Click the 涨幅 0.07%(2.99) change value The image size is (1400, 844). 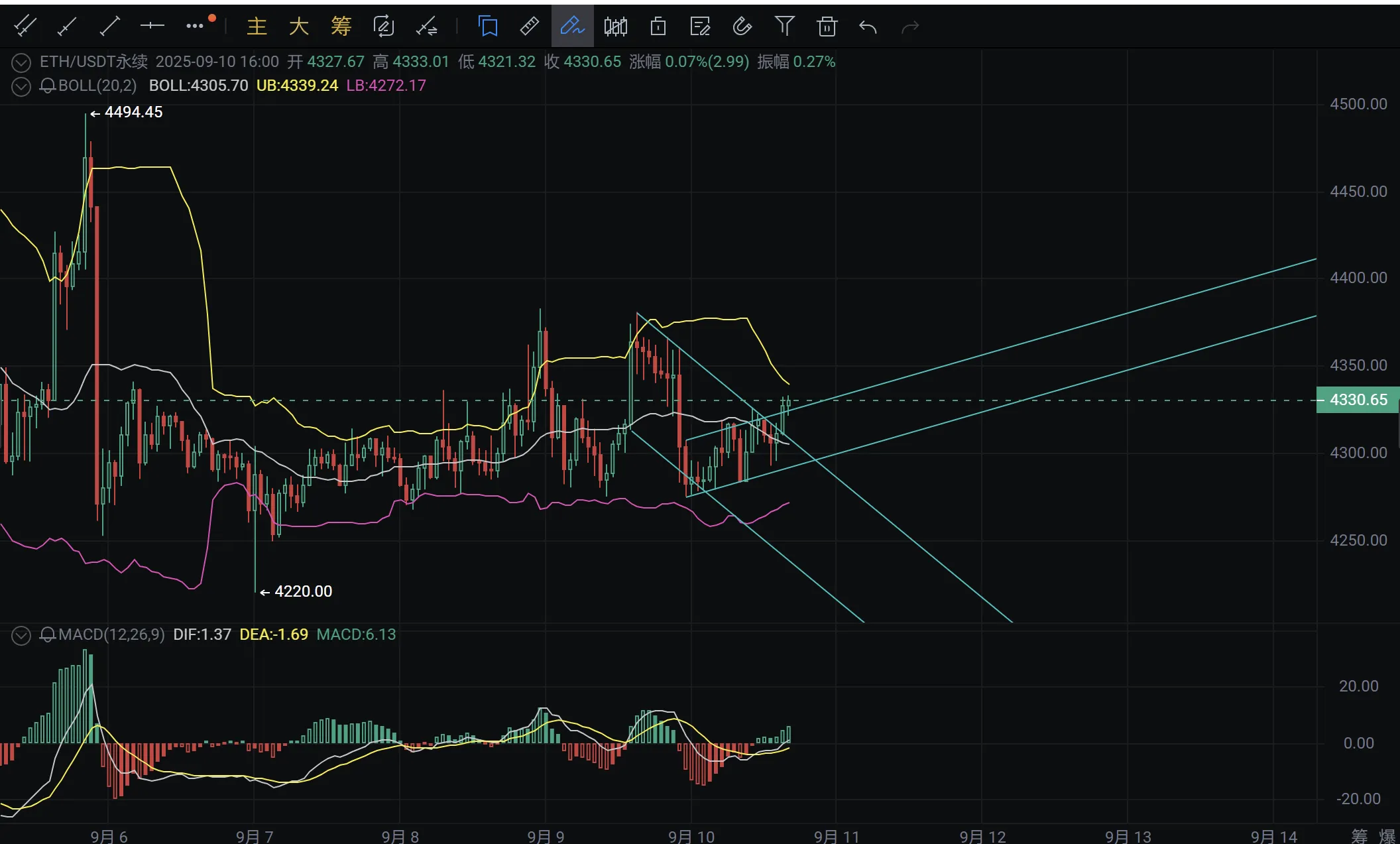(689, 62)
